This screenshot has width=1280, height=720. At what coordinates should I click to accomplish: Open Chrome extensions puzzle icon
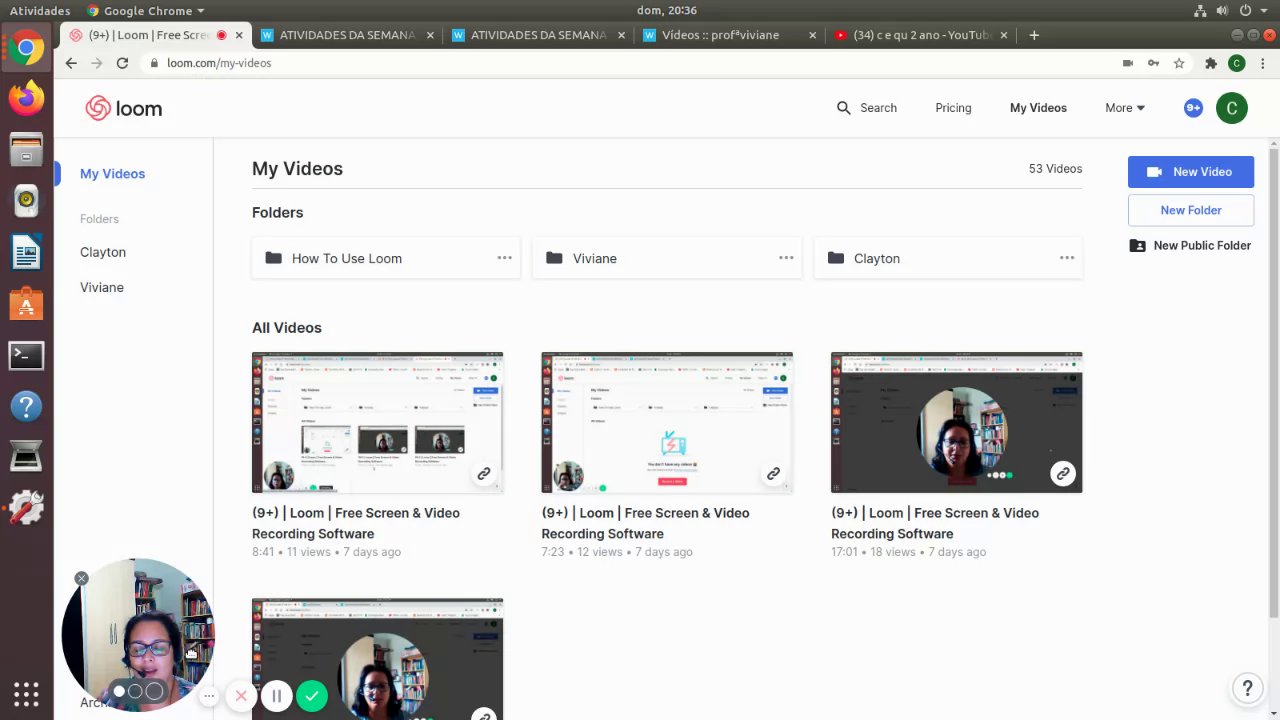pyautogui.click(x=1210, y=63)
